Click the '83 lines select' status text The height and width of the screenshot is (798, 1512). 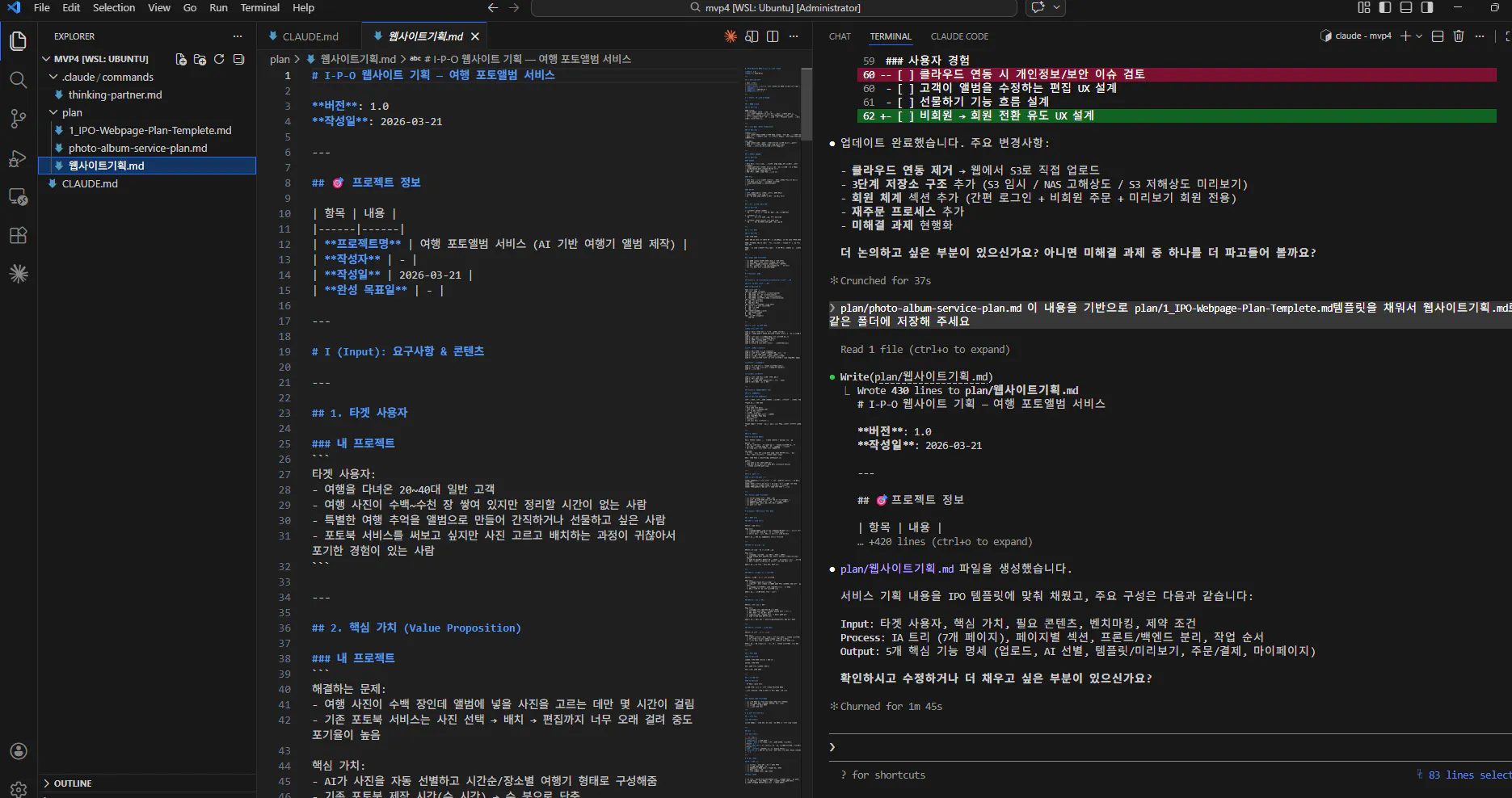click(1470, 775)
